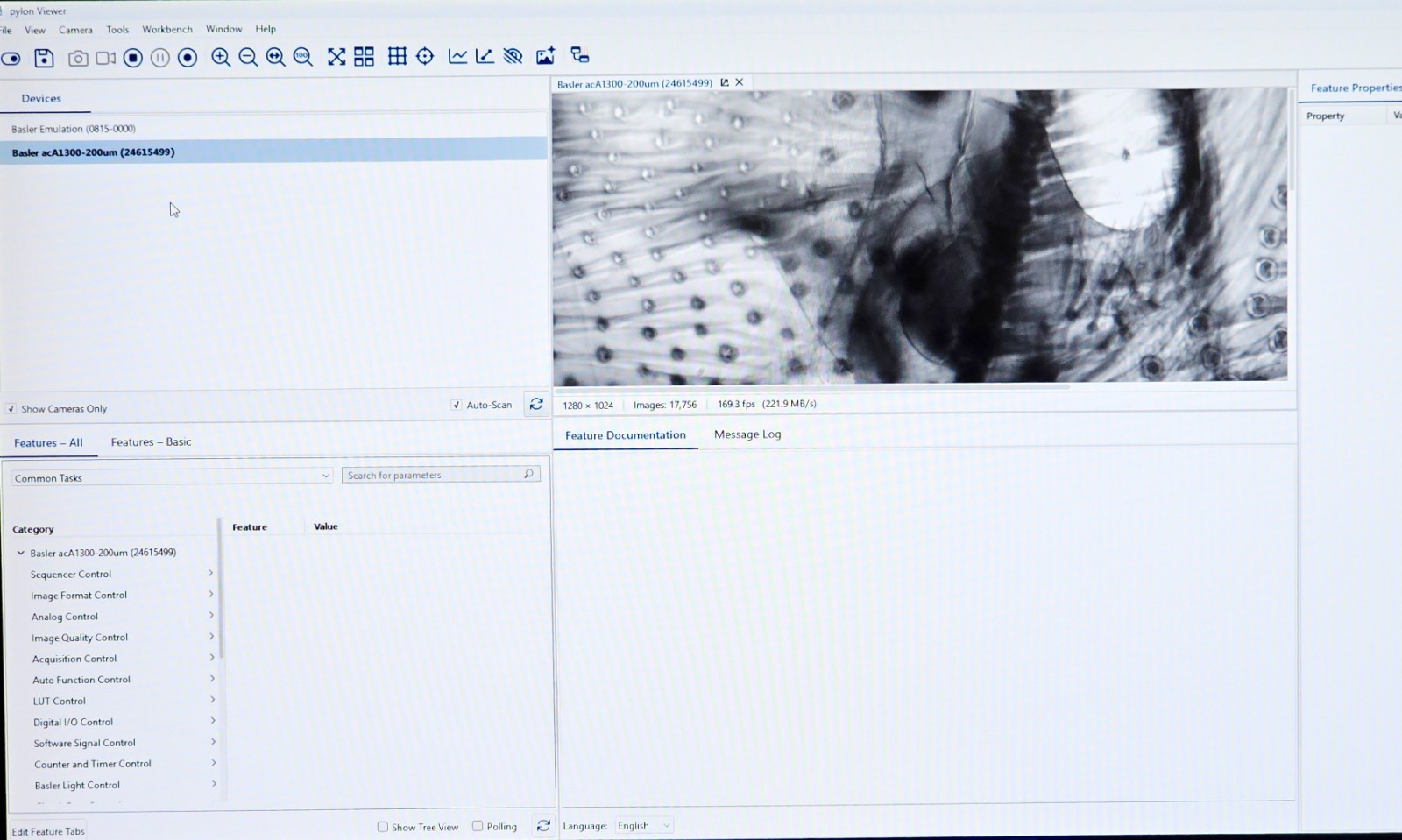This screenshot has height=840, width=1402.
Task: Click the refresh device list icon
Action: pyautogui.click(x=536, y=404)
